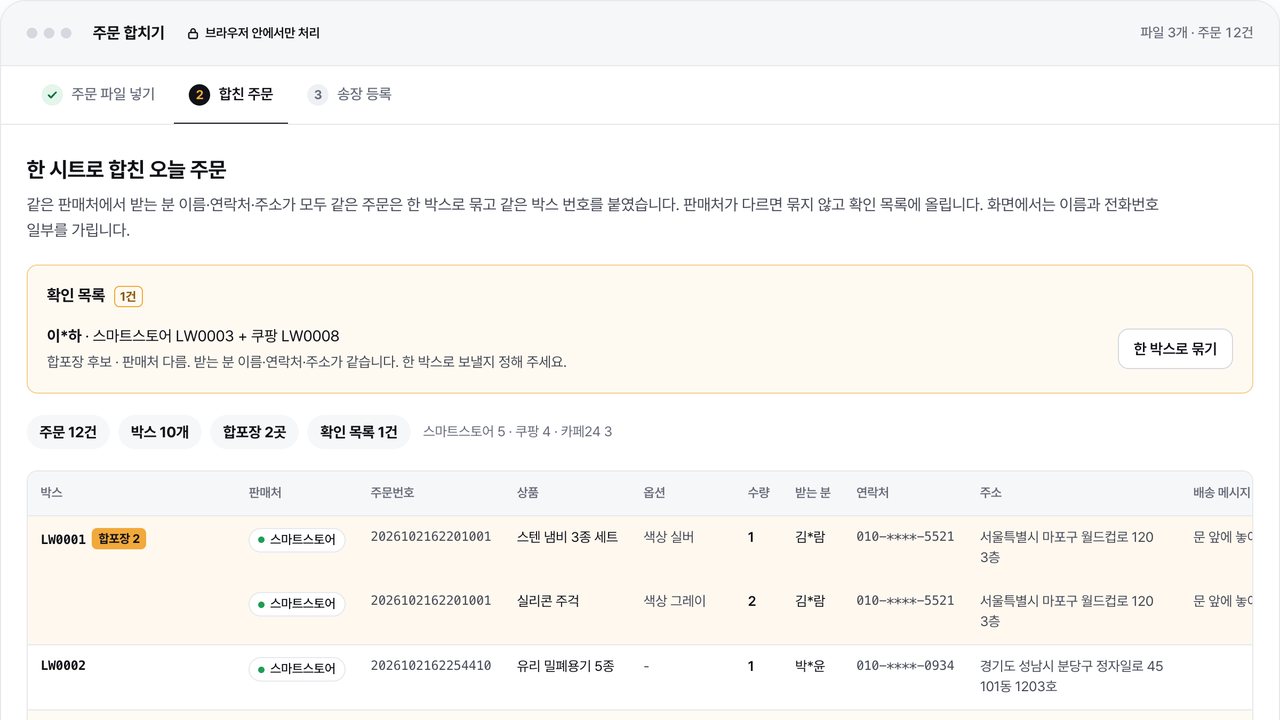The width and height of the screenshot is (1280, 720).
Task: Select the 수량 column header
Action: 758,493
